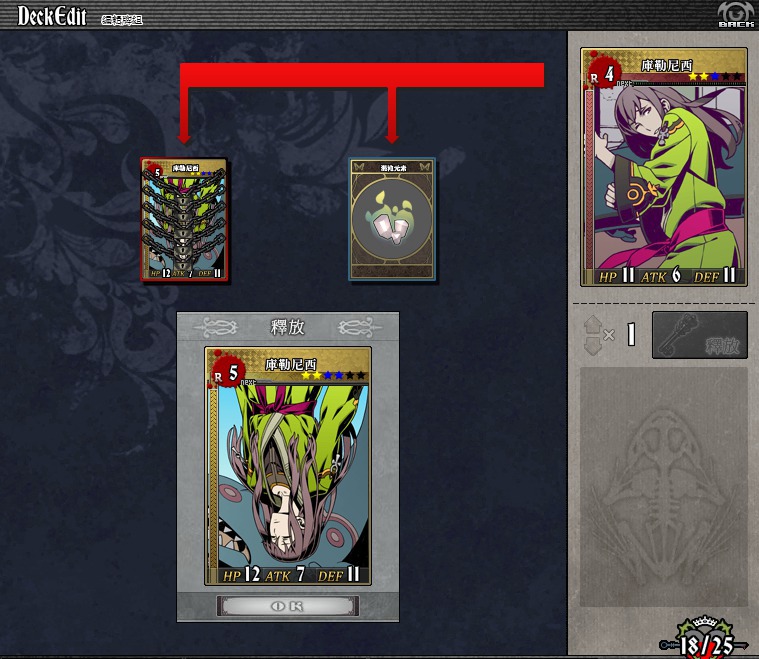Viewport: 759px width, 659px height.
Task: Select the chained level 5 card
Action: tap(184, 219)
